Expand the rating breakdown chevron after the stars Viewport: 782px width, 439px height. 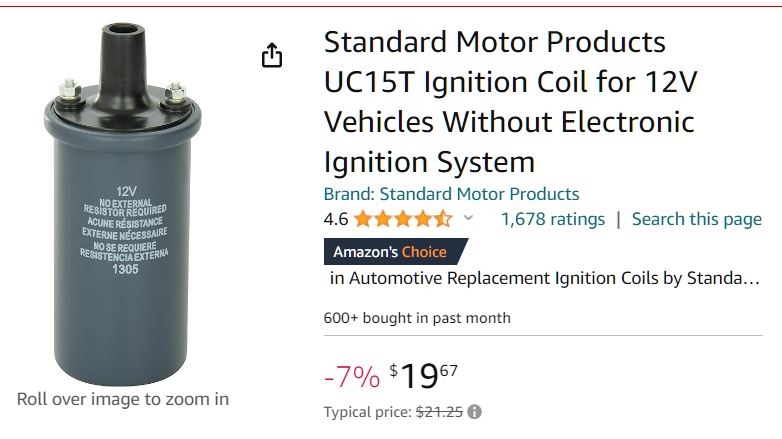click(469, 219)
